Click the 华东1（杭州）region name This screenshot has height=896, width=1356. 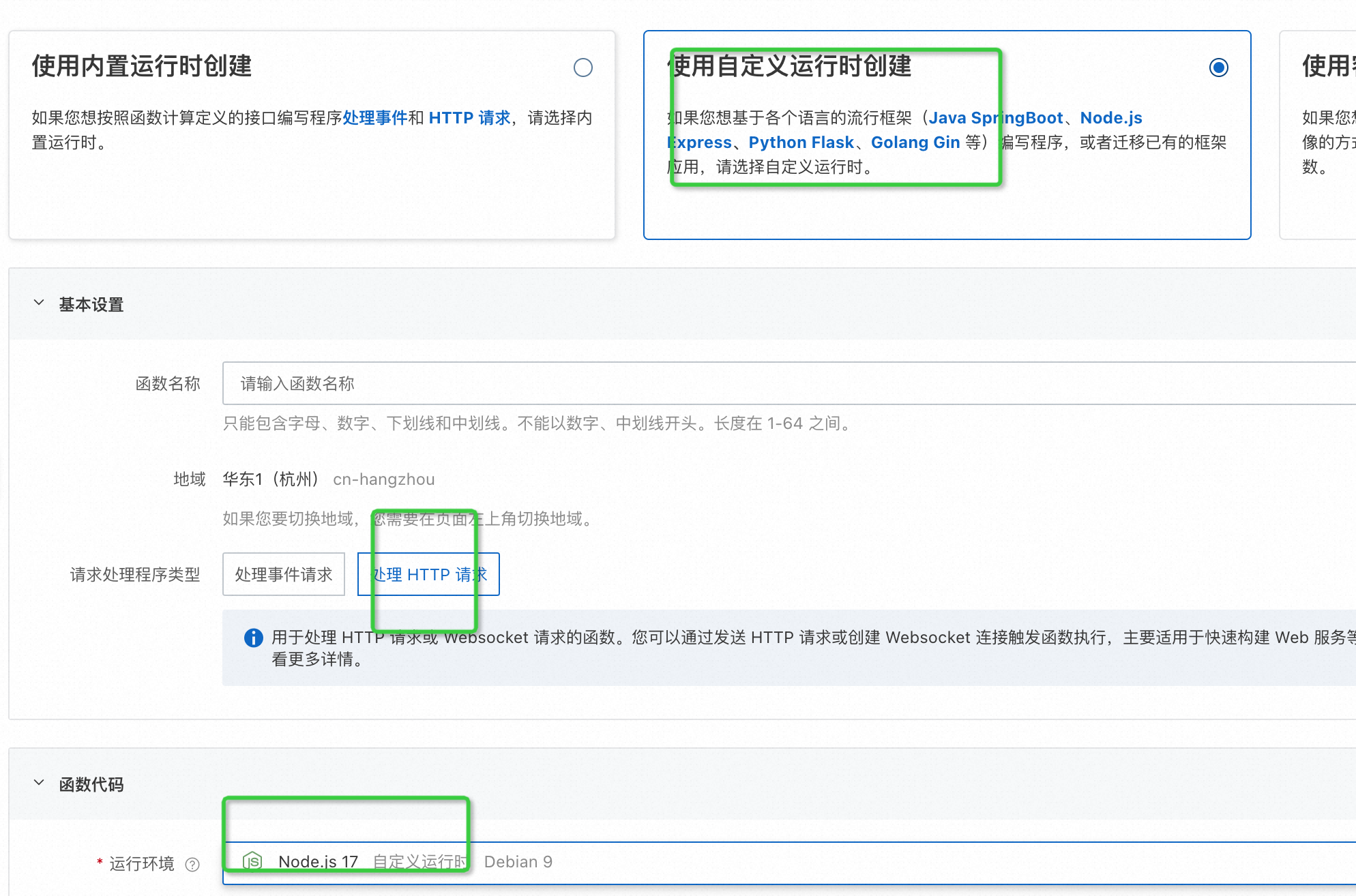(271, 479)
